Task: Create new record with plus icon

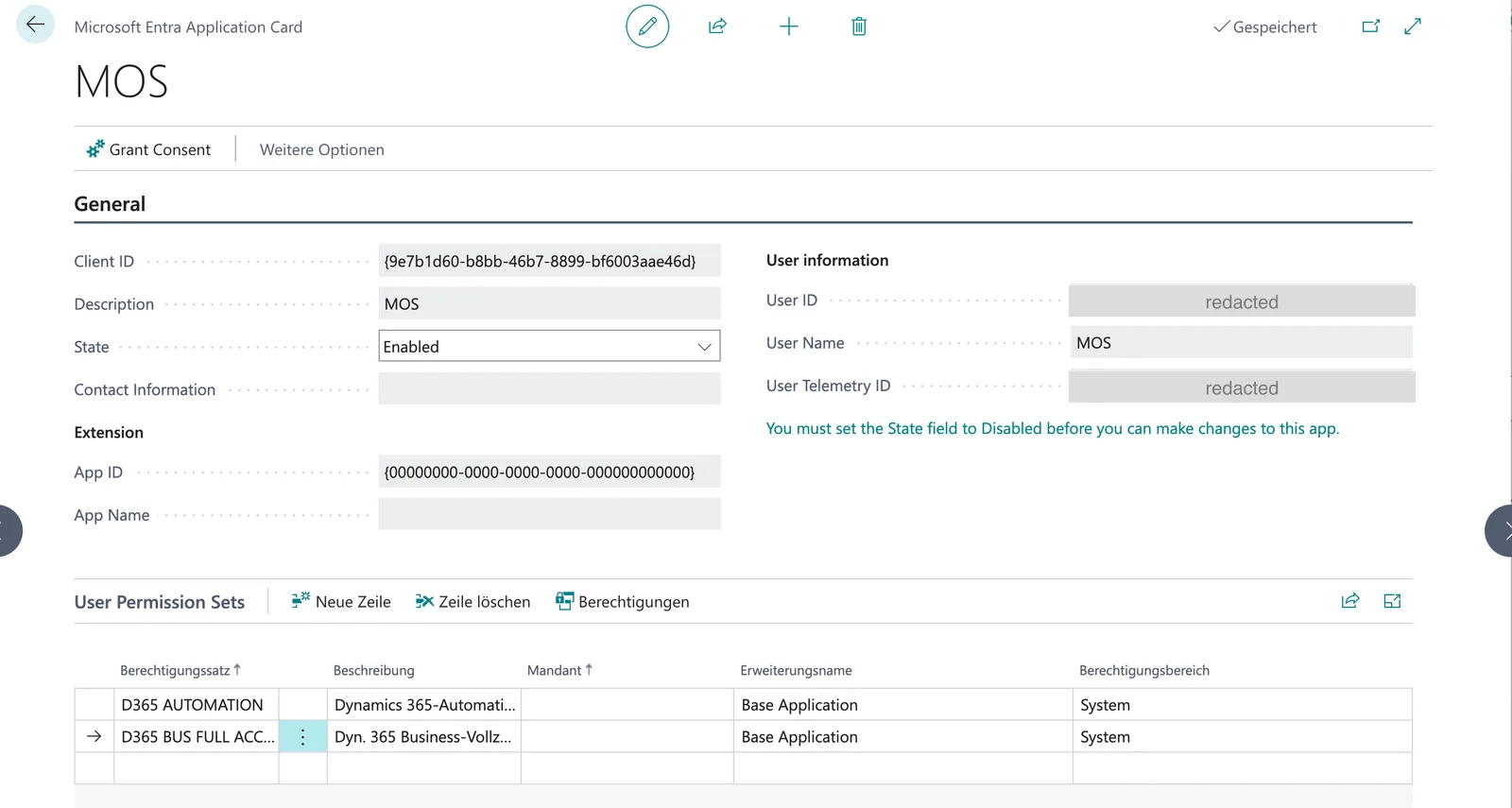Action: [x=789, y=26]
